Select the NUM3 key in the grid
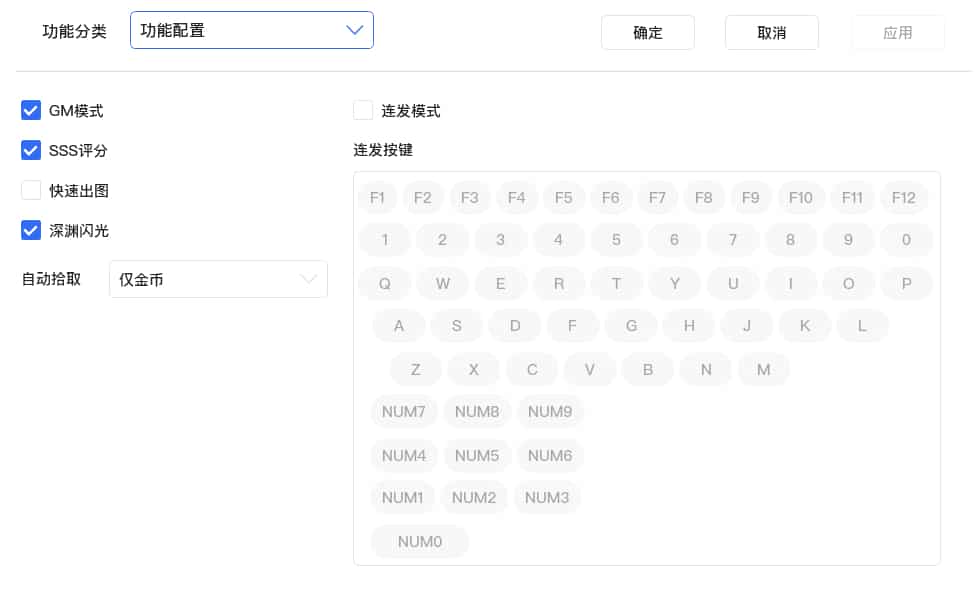Viewport: 979px width, 598px height. (x=547, y=497)
